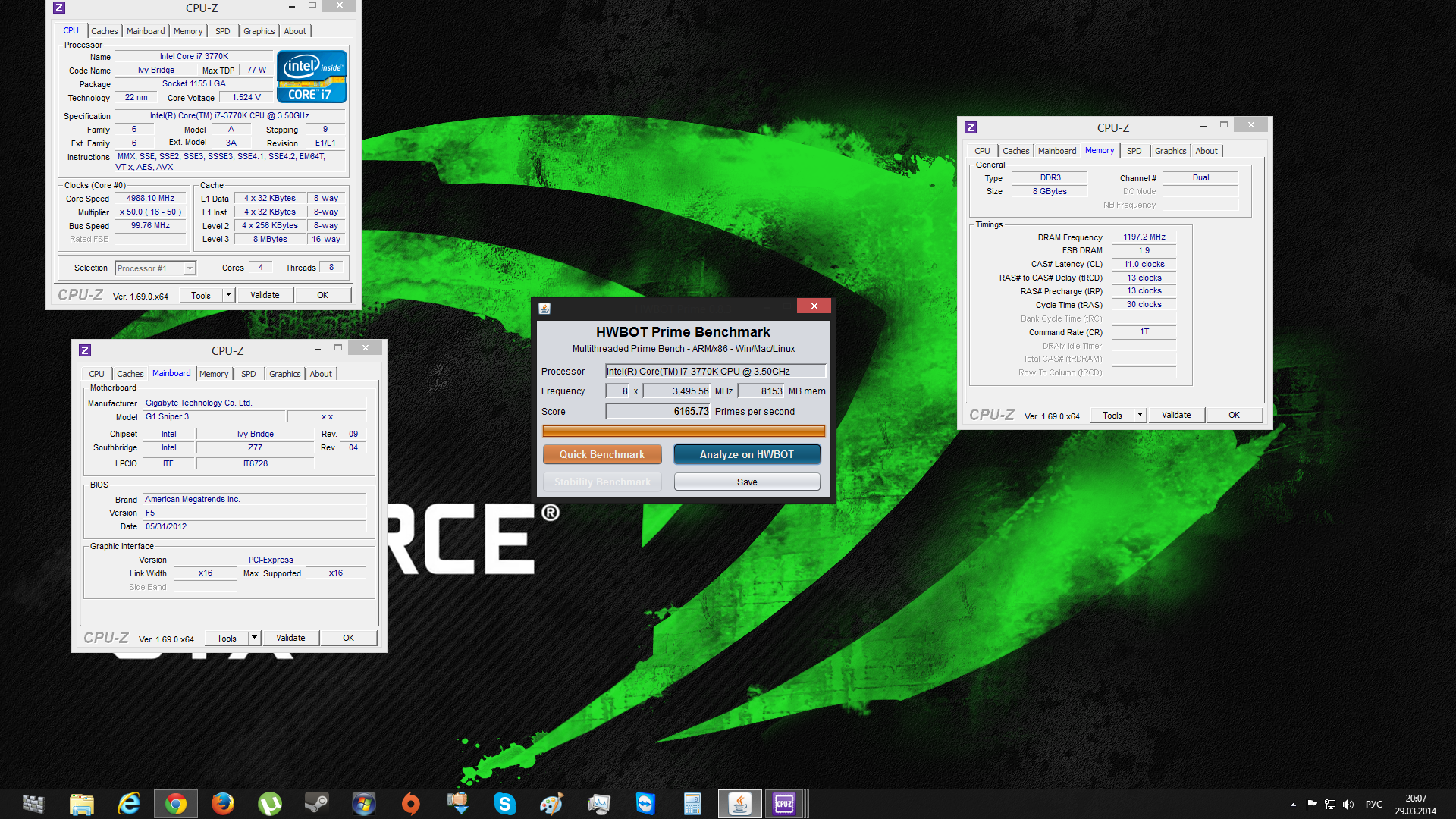Image resolution: width=1456 pixels, height=819 pixels.
Task: Click the handshake download icon in the taskbar
Action: 458,804
